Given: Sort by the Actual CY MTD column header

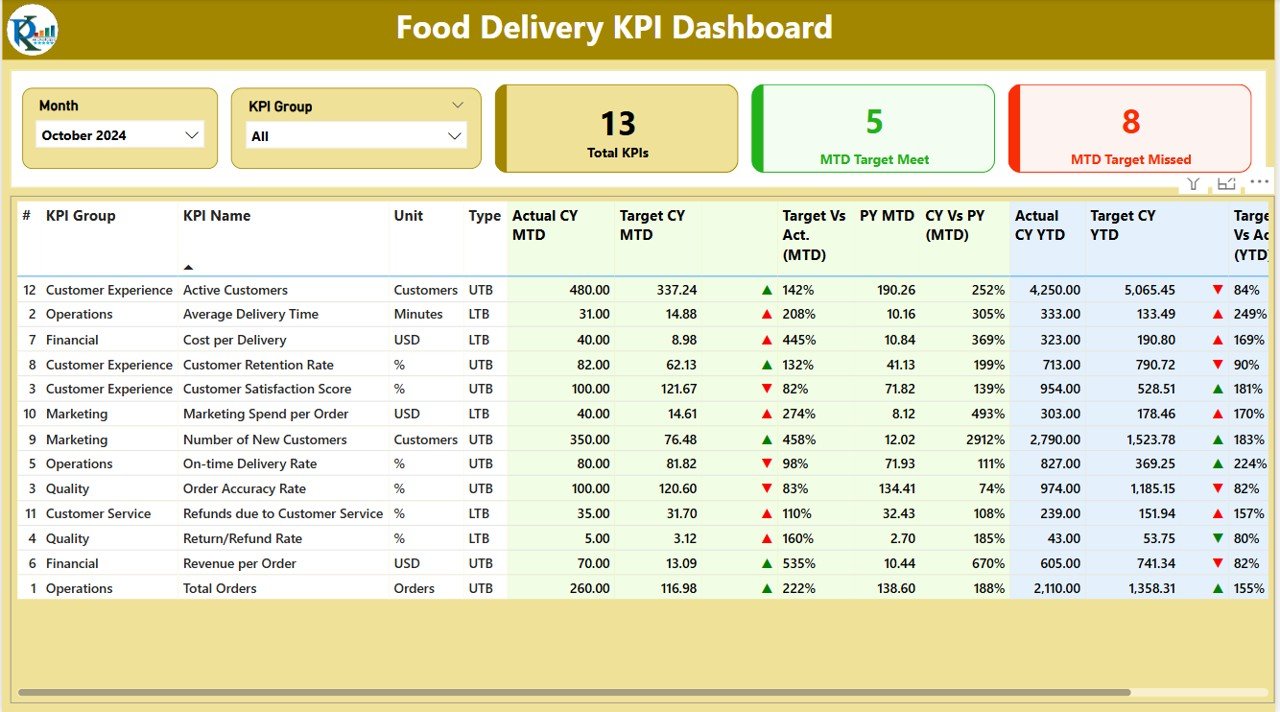Looking at the screenshot, I should tap(545, 225).
